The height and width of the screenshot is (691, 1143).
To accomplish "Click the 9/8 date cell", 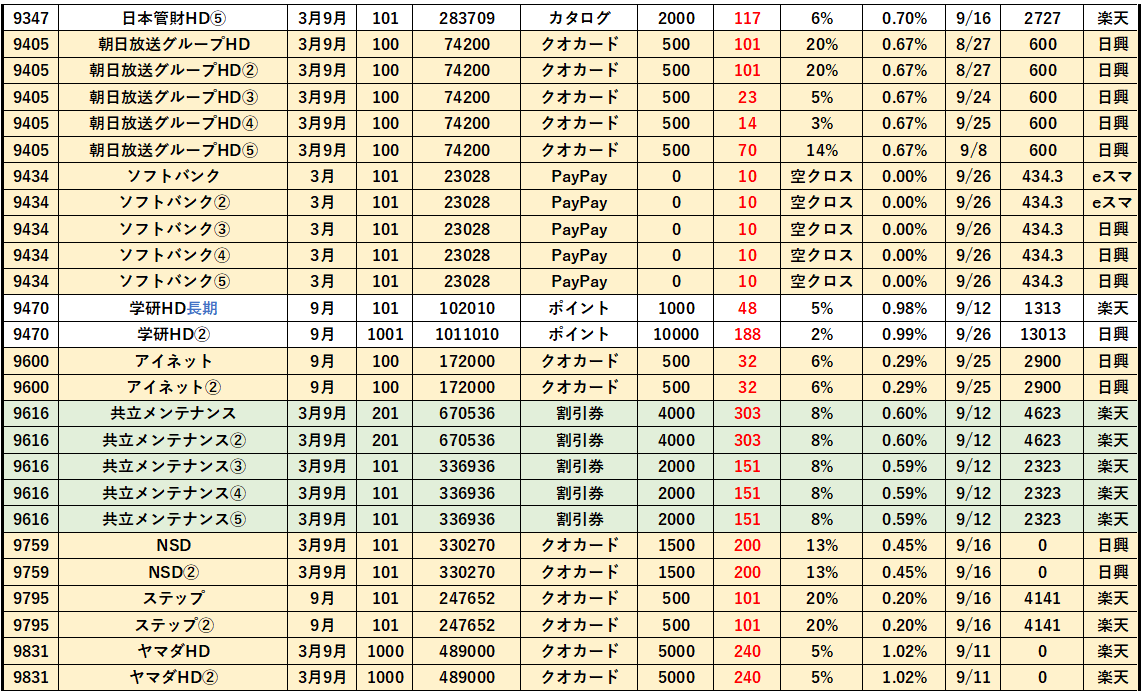I will (973, 150).
